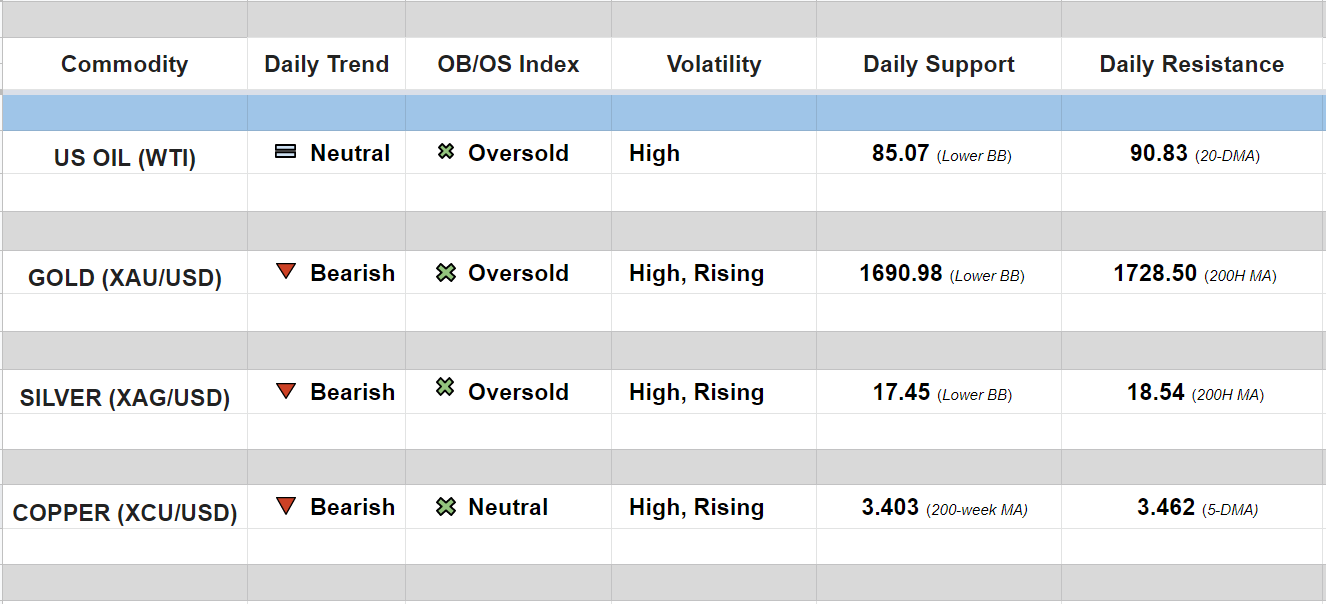This screenshot has height=604, width=1326.
Task: Click the neutral trend icon for US Oil
Action: 285,152
